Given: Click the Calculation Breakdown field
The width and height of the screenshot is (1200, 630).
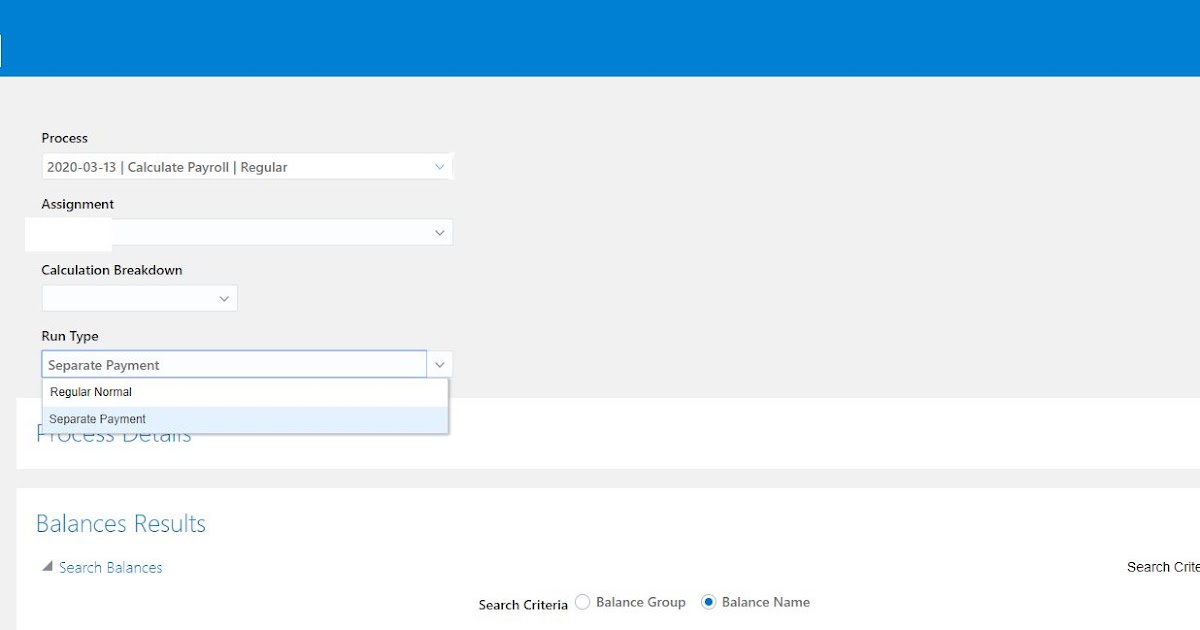Looking at the screenshot, I should 130,297.
